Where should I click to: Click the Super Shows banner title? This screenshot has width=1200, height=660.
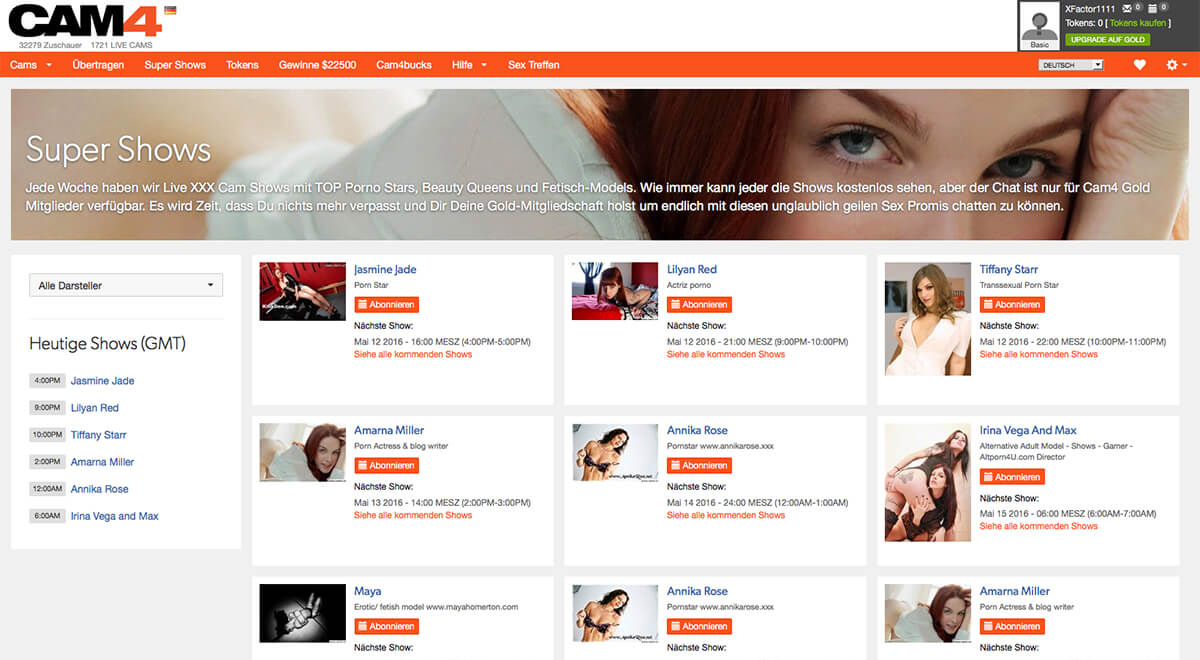(x=118, y=149)
